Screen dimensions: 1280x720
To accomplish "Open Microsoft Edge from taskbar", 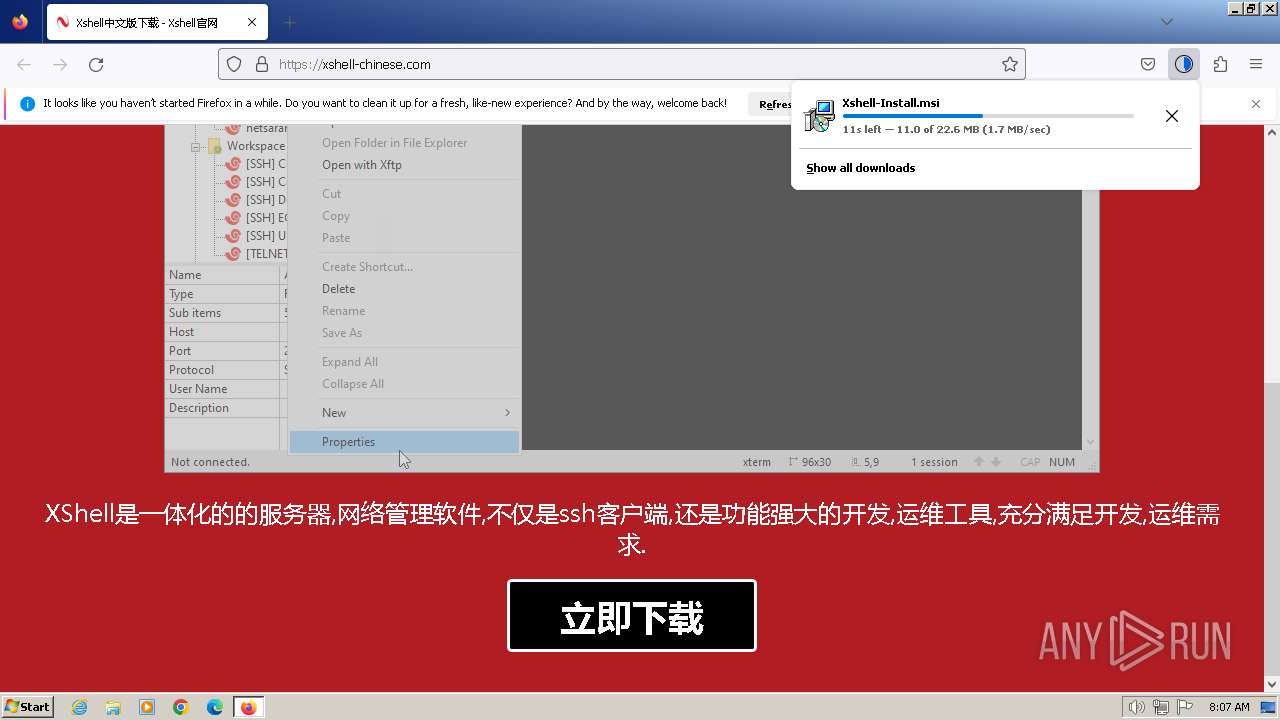I will coord(215,707).
